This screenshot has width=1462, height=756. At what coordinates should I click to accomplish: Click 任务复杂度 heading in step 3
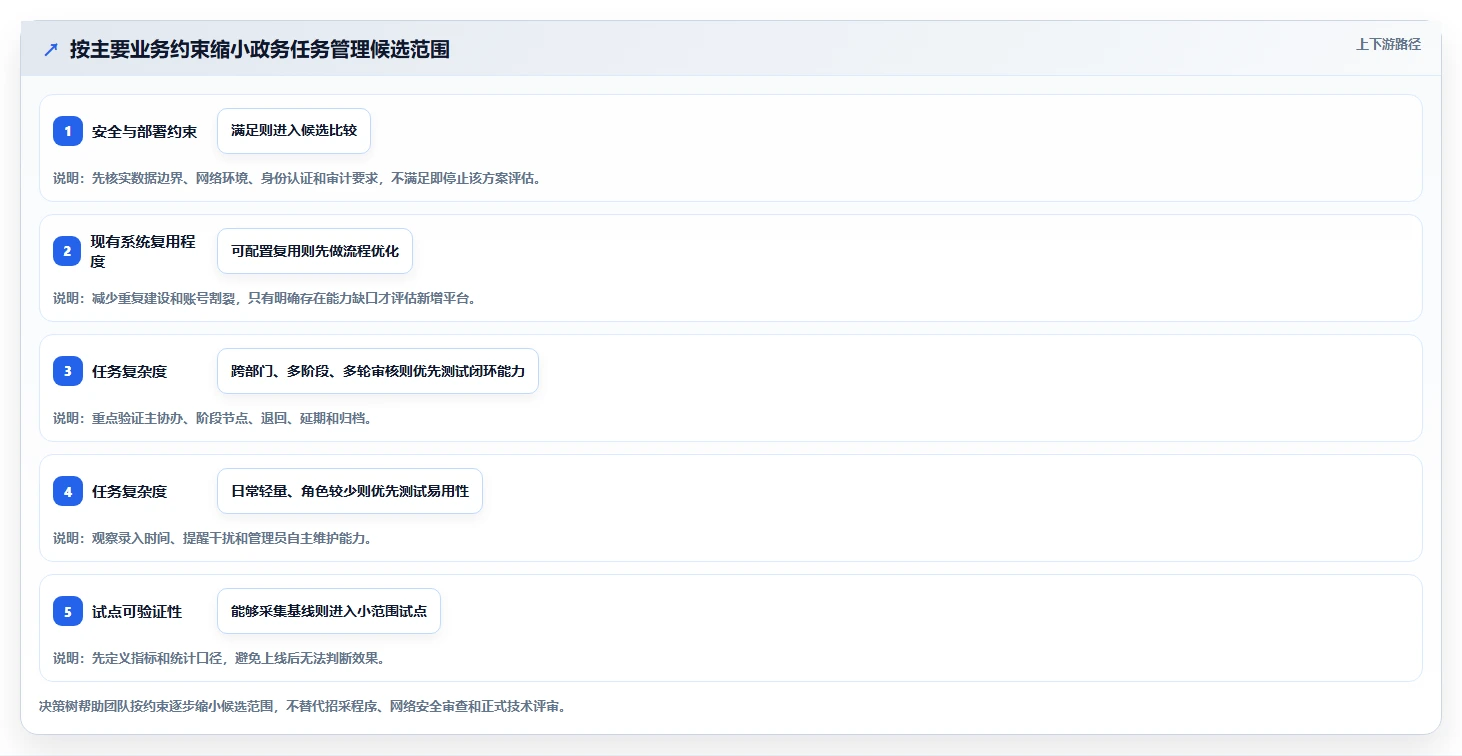(x=129, y=371)
